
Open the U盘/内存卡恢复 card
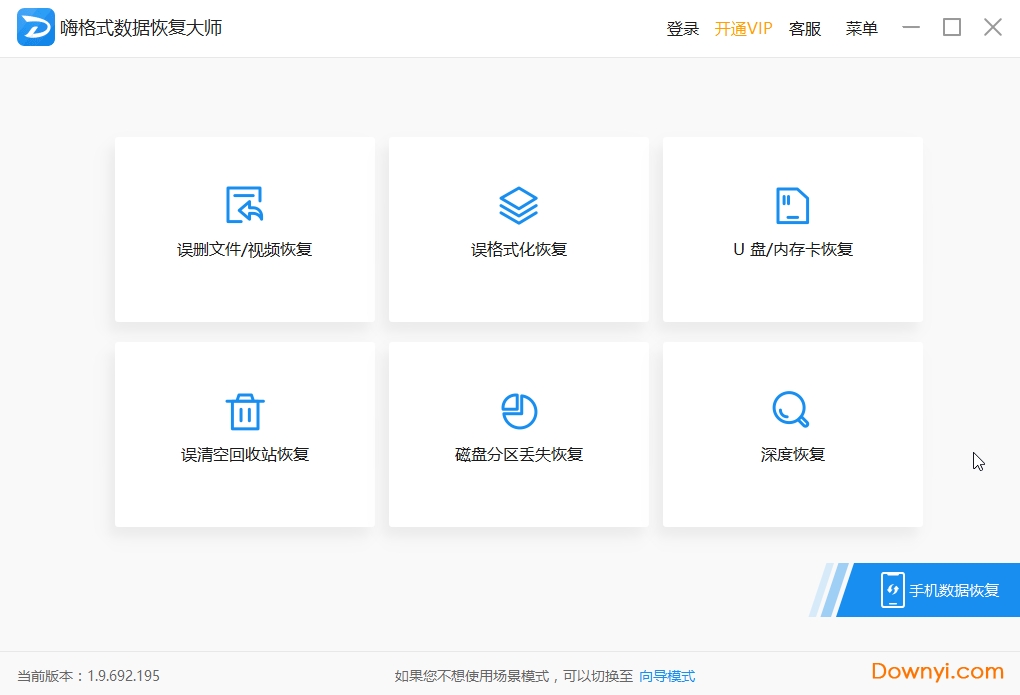click(x=791, y=230)
